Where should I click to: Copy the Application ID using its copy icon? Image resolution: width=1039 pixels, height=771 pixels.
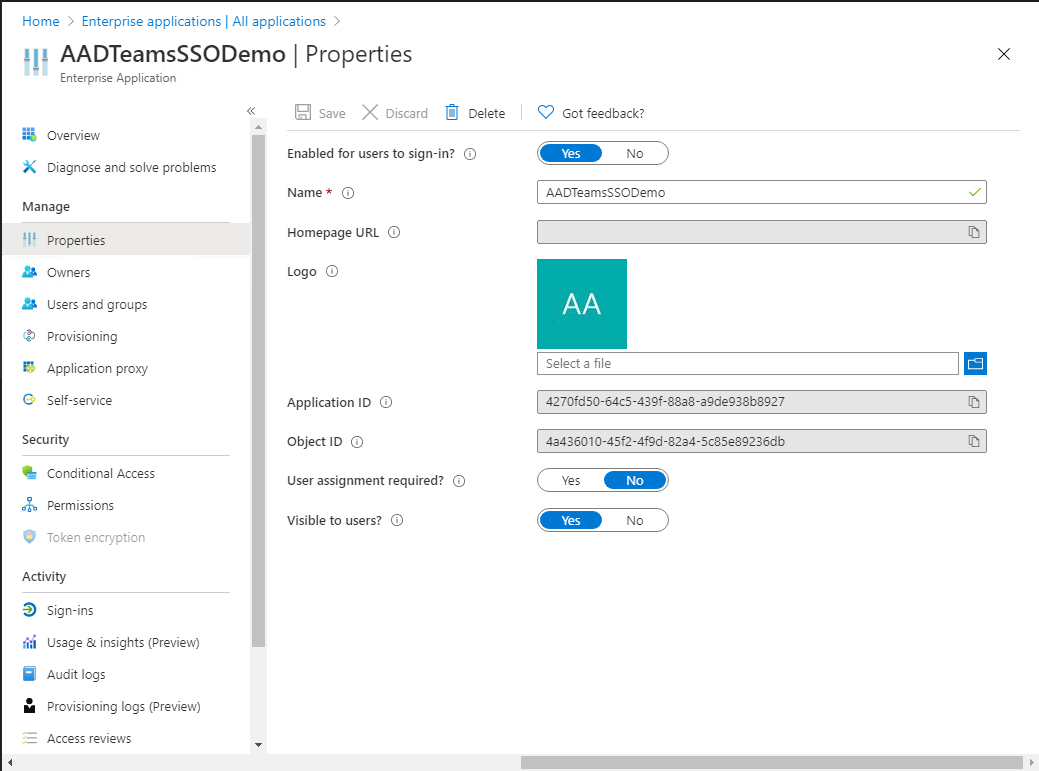point(973,402)
